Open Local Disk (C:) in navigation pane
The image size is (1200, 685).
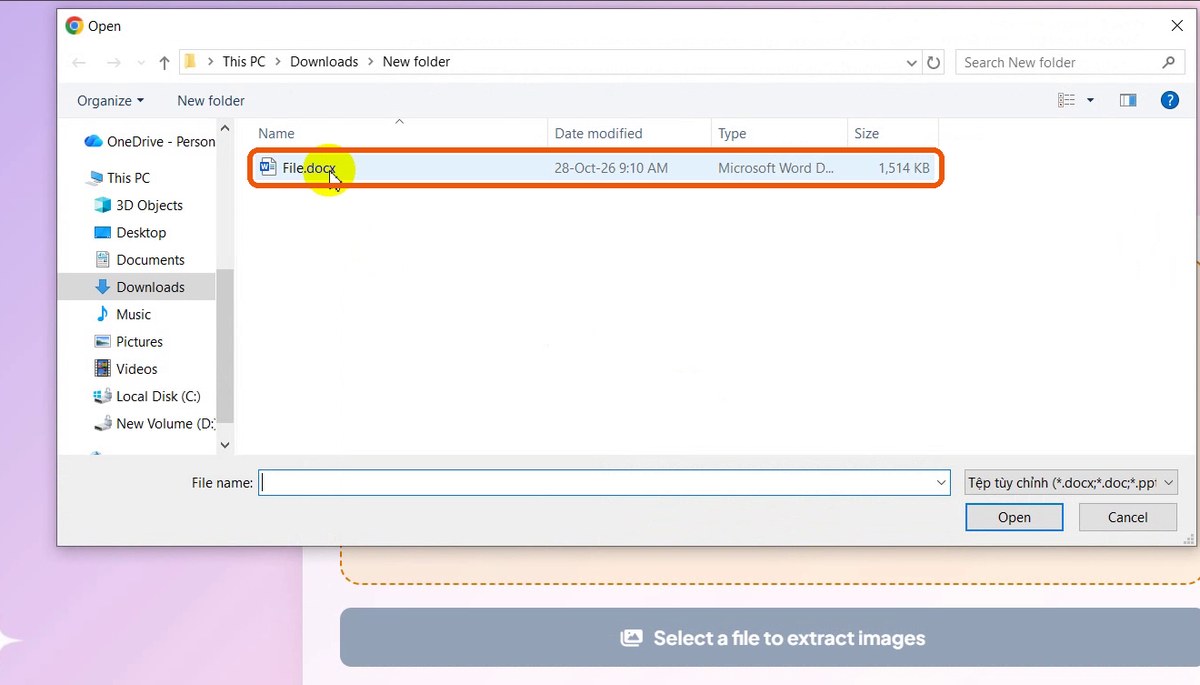(x=147, y=396)
